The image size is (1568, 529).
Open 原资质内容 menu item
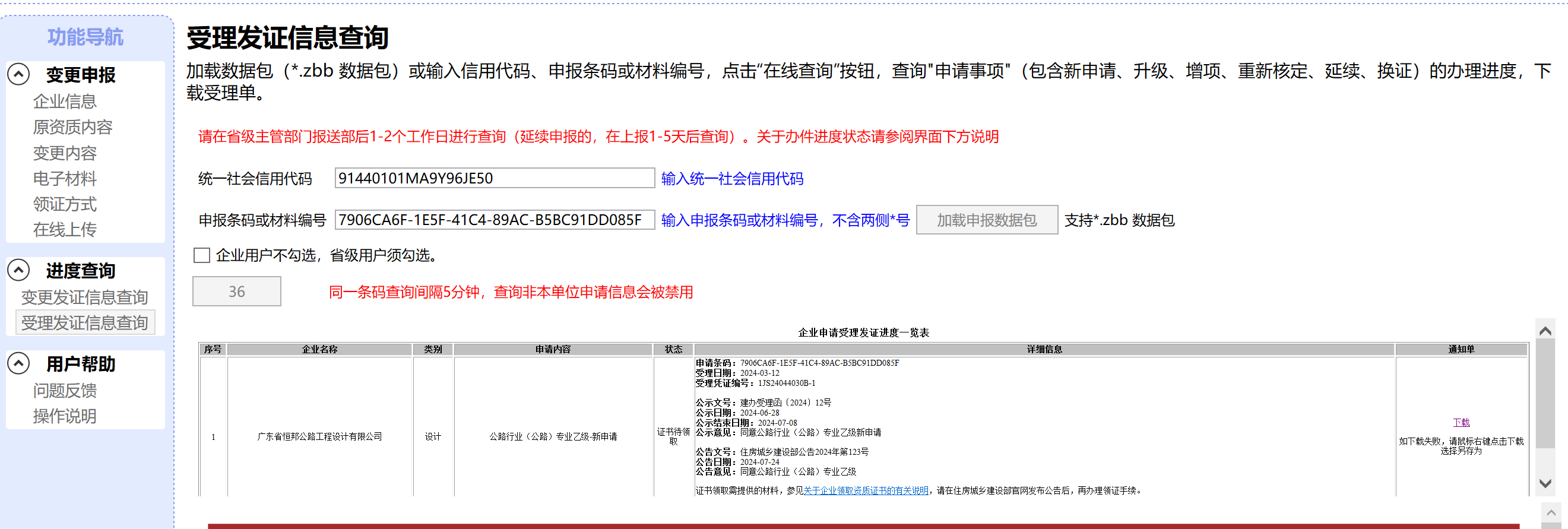[72, 126]
